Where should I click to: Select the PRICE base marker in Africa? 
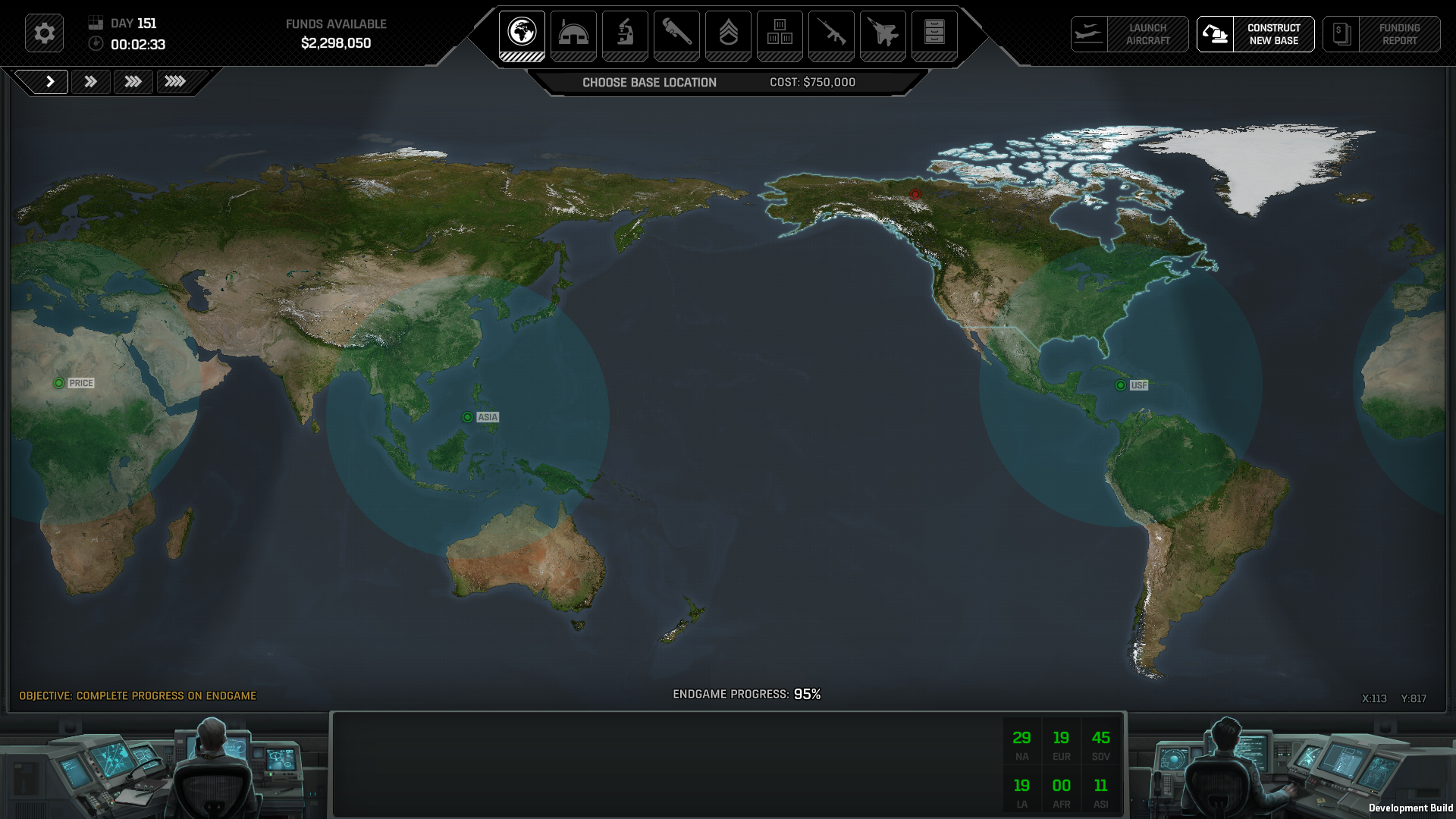(58, 383)
